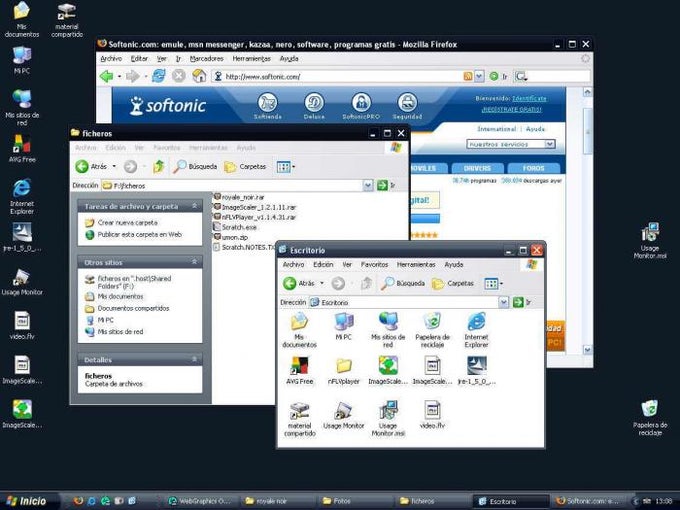Select Usage Monitor.msi desktop icon on right
The image size is (680, 510).
click(650, 241)
